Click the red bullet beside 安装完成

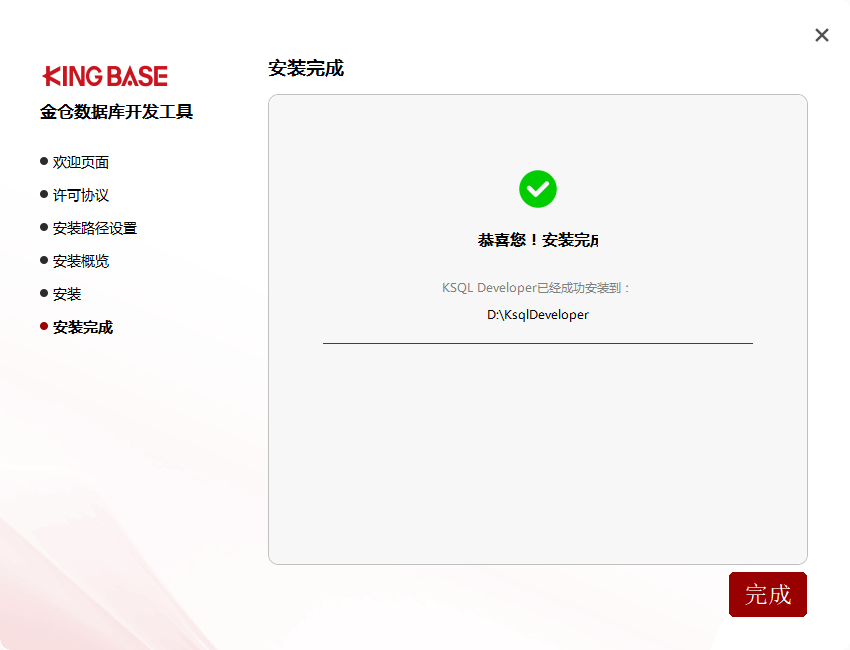pyautogui.click(x=44, y=326)
